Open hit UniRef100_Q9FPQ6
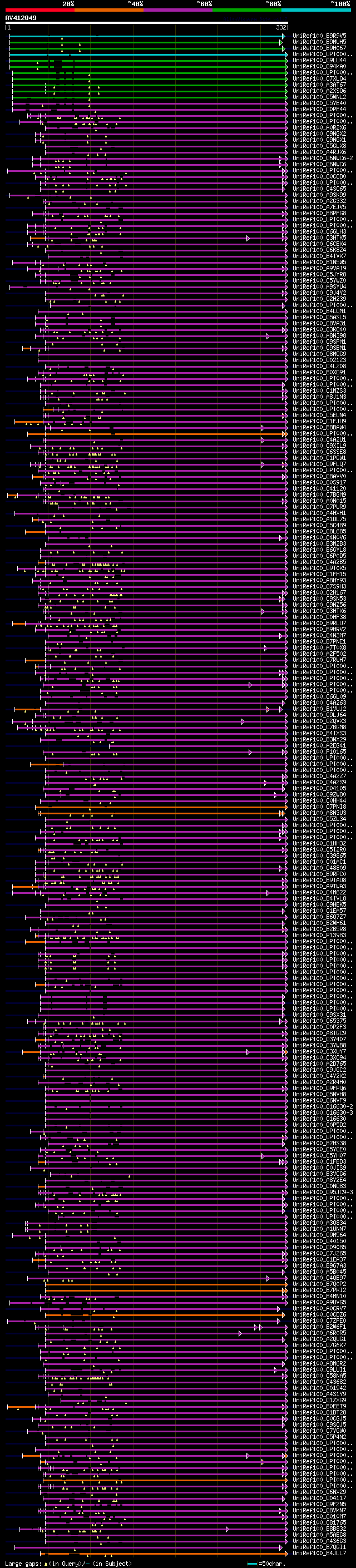 pyautogui.click(x=319, y=1088)
